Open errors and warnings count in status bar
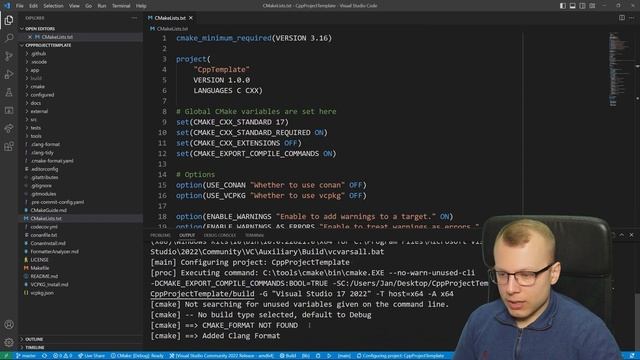Viewport: 640px width, 360px height. (62, 356)
